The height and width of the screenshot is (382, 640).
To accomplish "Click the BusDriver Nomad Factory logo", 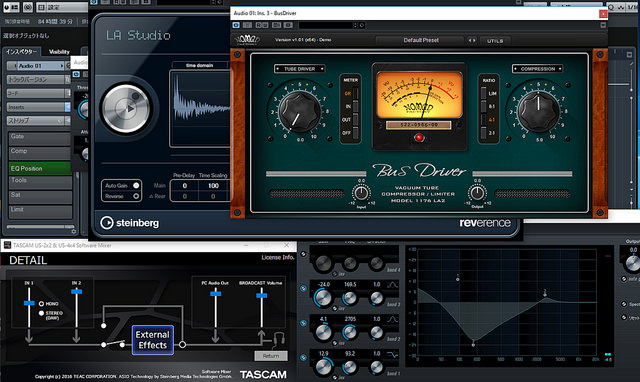I will [x=247, y=40].
